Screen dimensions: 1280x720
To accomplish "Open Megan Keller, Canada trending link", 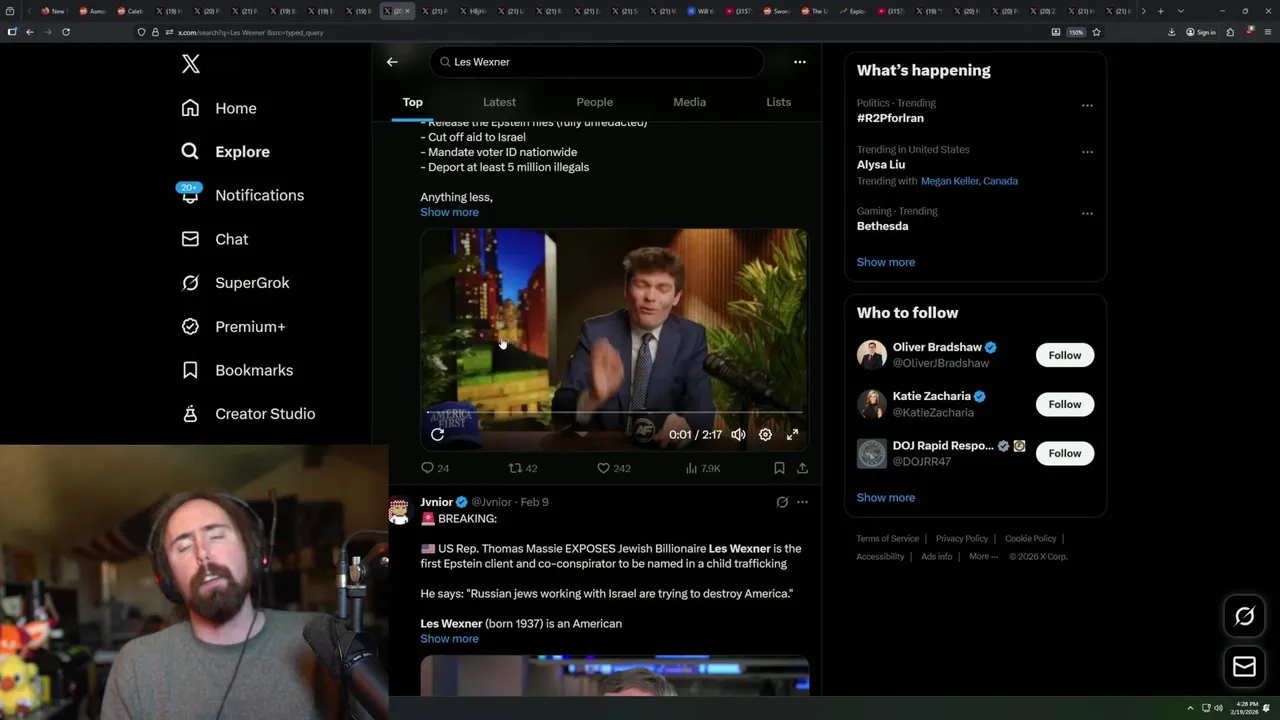I will click(969, 181).
